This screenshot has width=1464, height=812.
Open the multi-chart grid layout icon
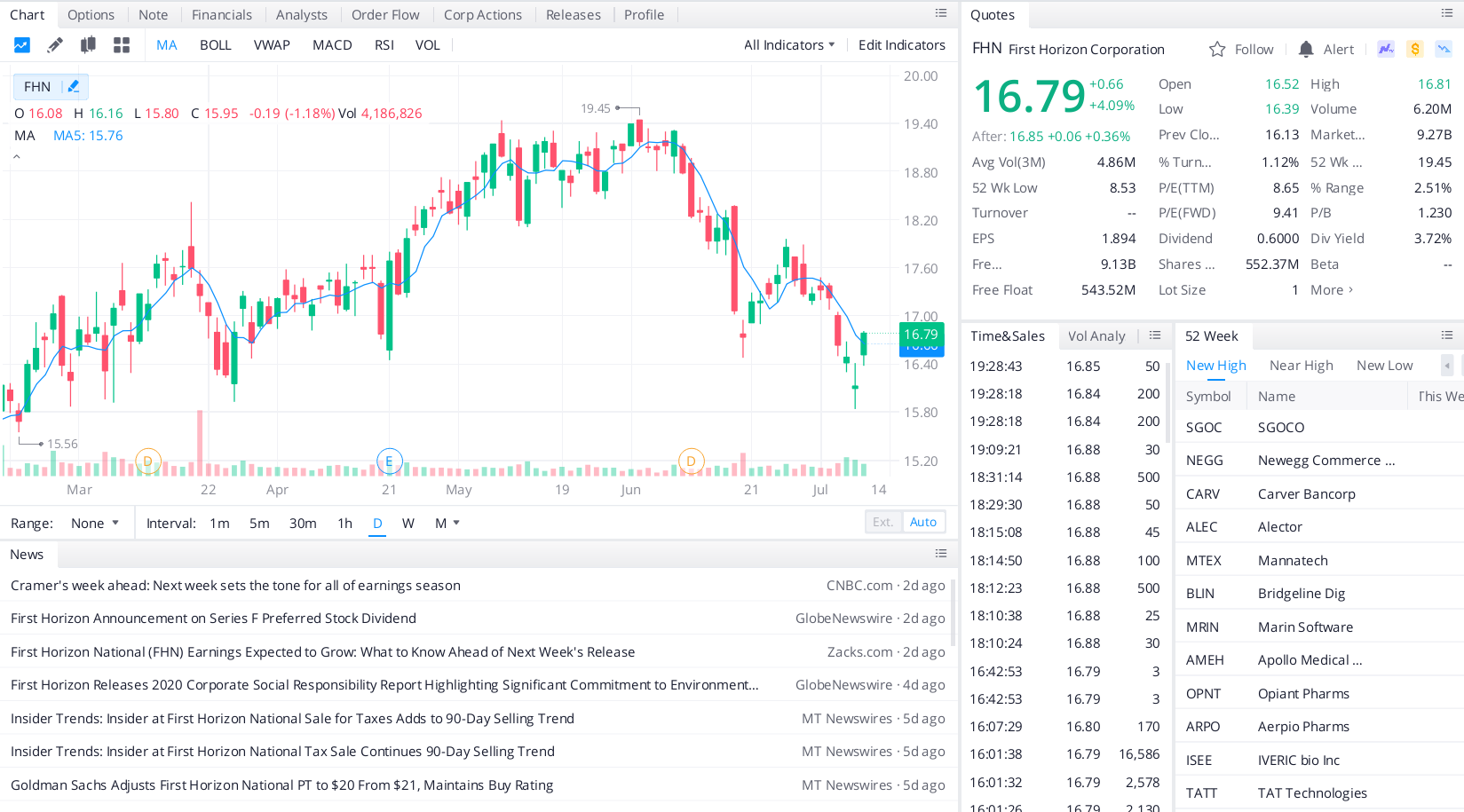click(122, 45)
